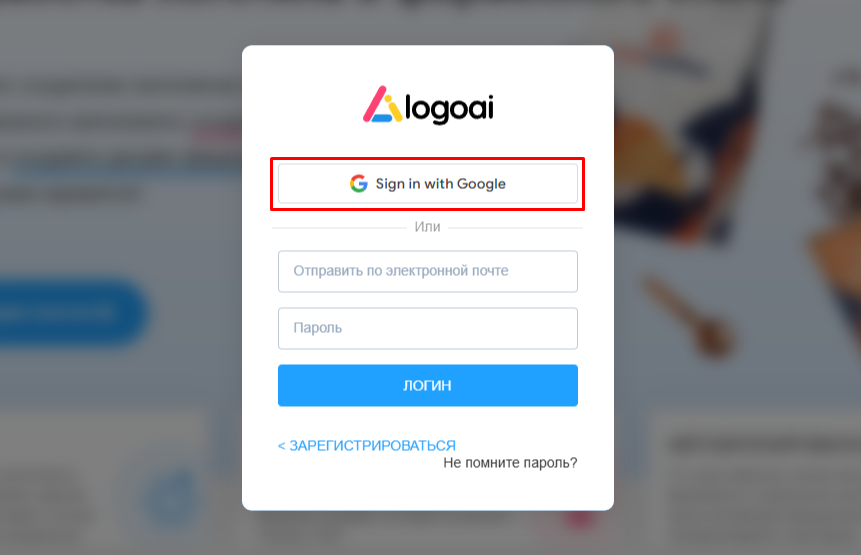Click the blurred blue link text at left
Image resolution: width=861 pixels, height=555 pixels.
tap(124, 165)
